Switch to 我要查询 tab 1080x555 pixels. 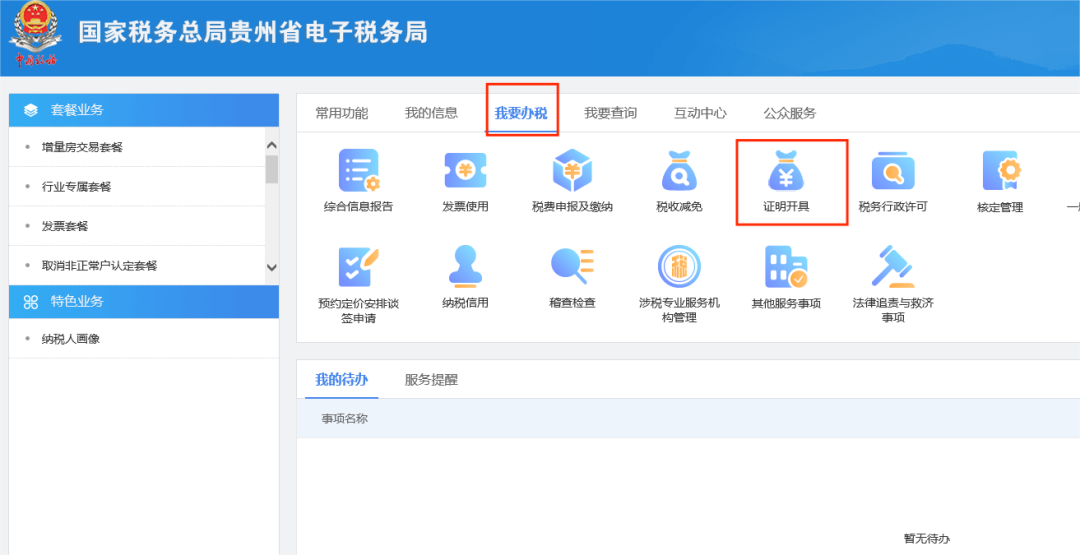pyautogui.click(x=610, y=114)
